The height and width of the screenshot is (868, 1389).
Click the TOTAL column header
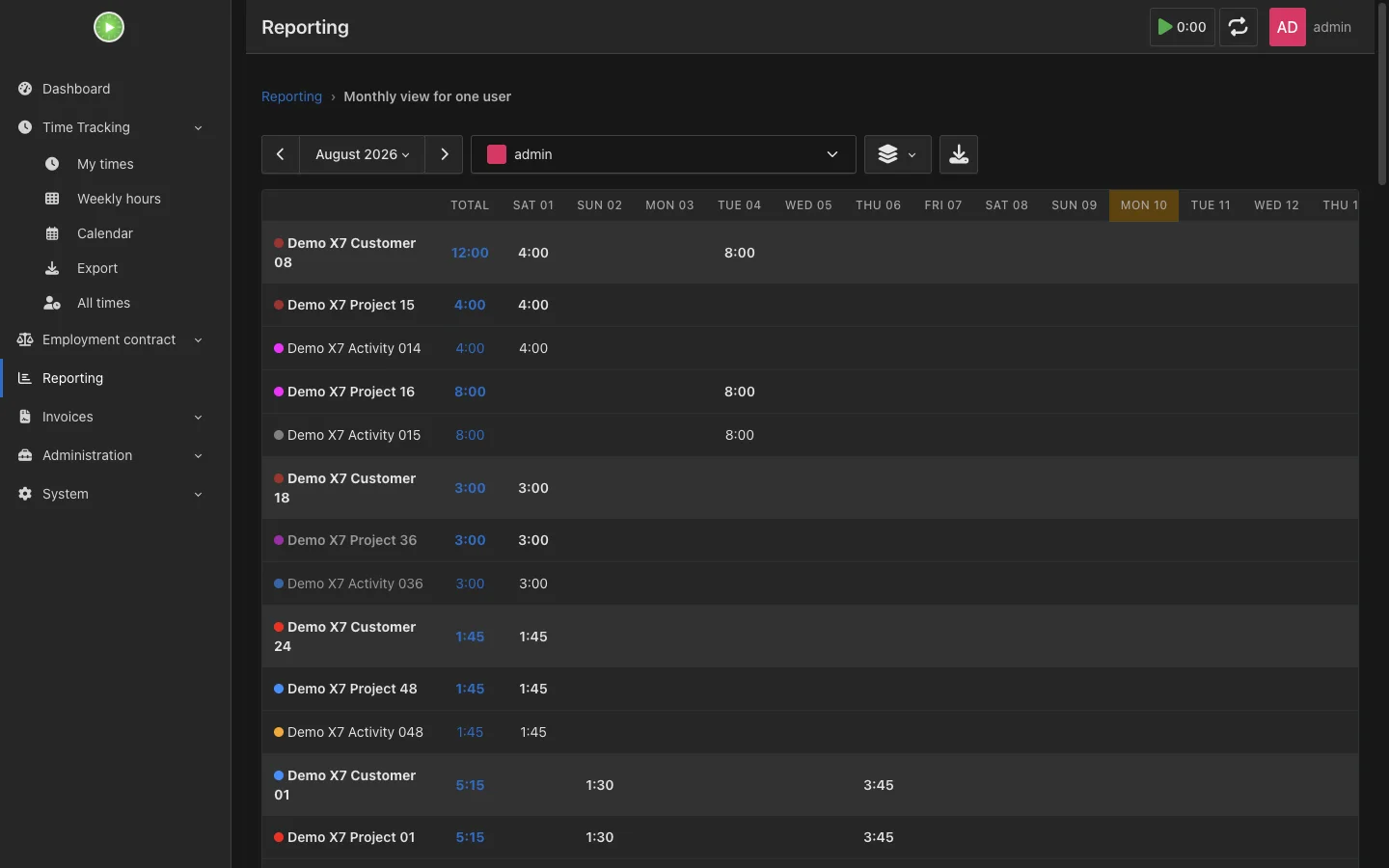(x=470, y=205)
